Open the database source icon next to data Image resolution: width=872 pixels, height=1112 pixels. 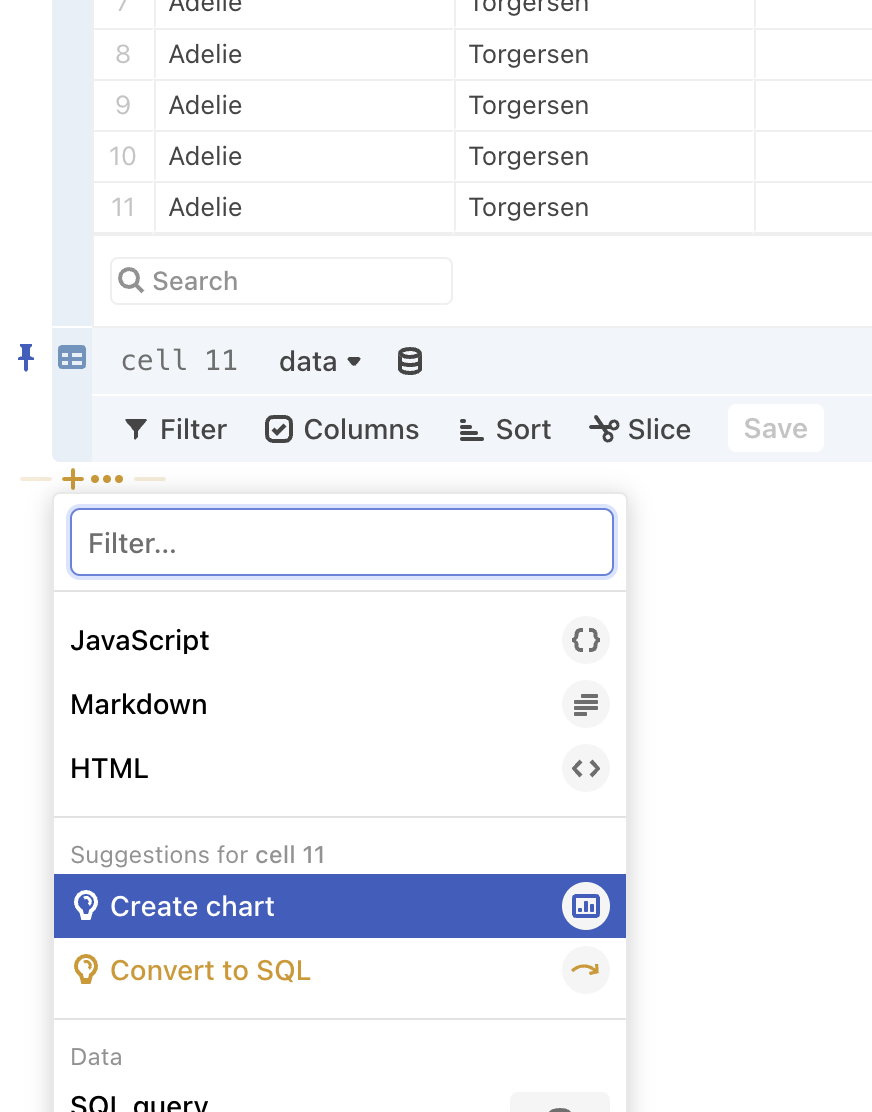point(409,360)
